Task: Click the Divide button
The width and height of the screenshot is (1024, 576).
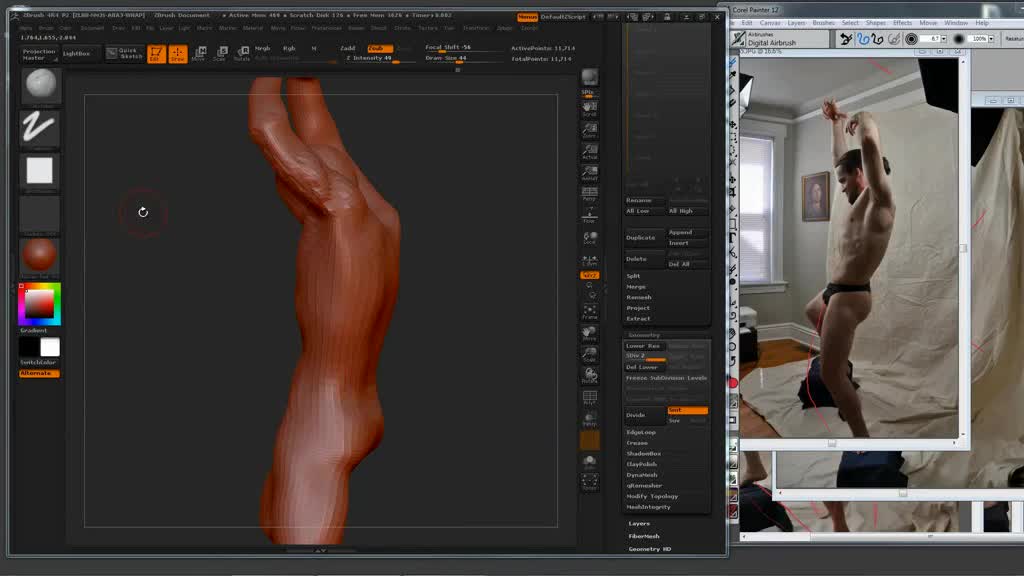Action: [644, 415]
